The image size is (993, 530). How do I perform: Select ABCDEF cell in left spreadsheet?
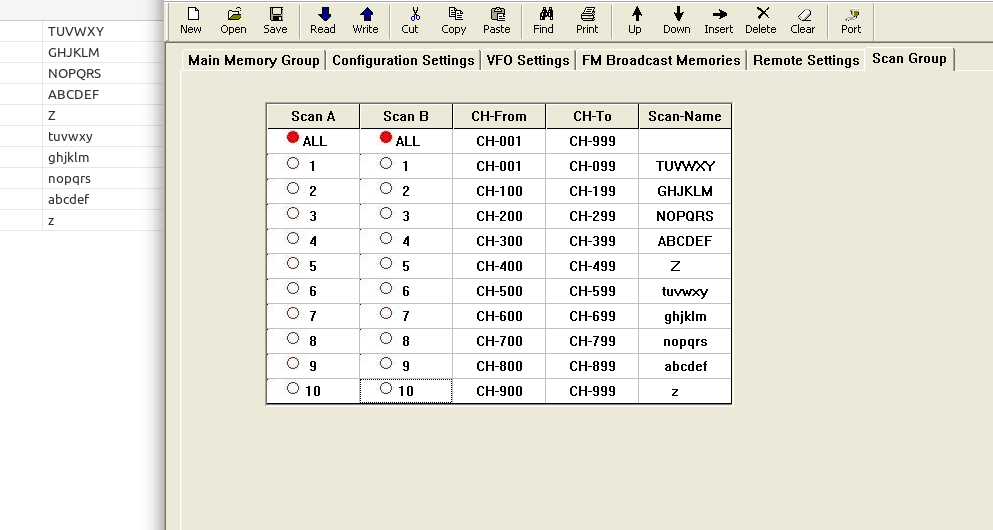click(103, 94)
